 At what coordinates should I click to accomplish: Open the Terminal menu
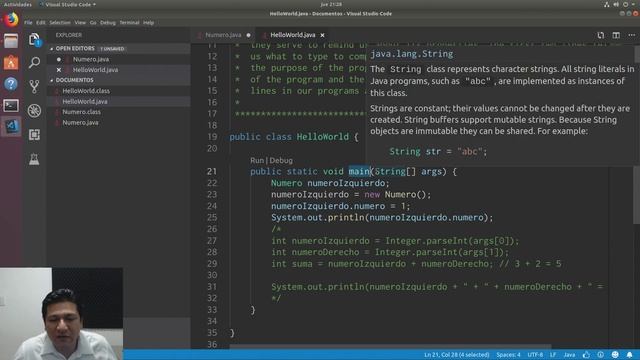click(129, 23)
